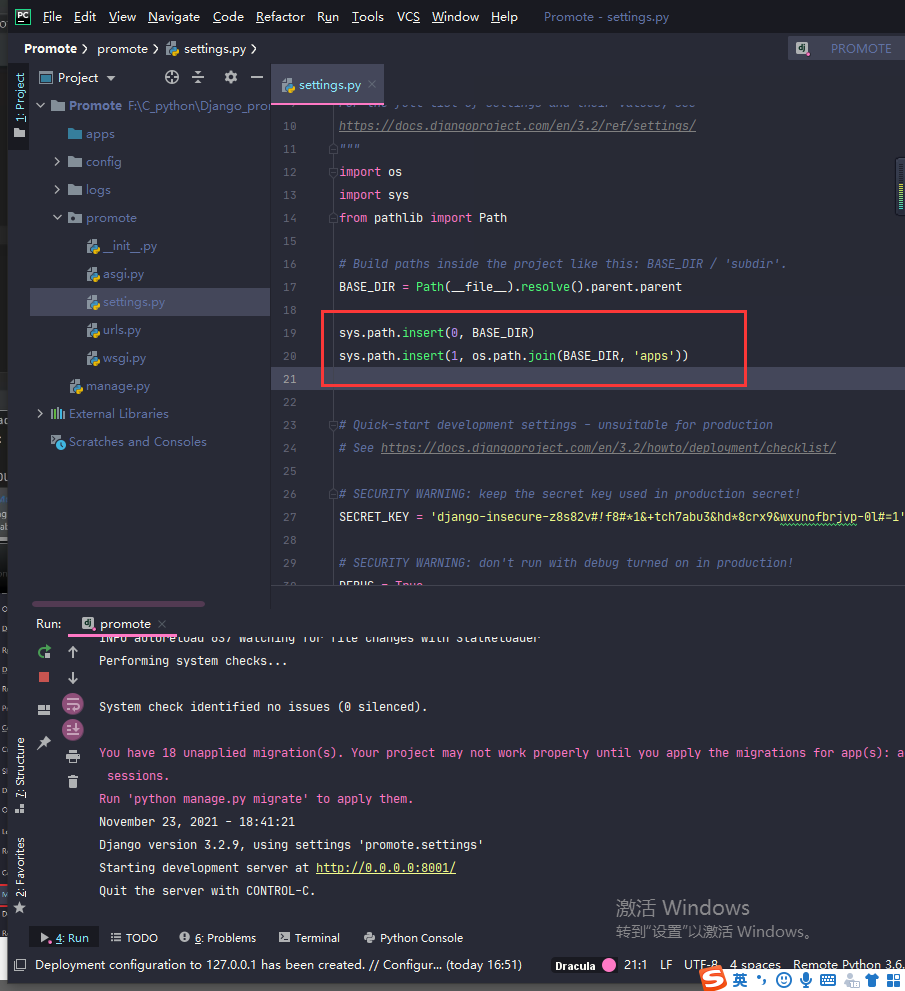Open the Project view dropdown arrow

tap(111, 78)
